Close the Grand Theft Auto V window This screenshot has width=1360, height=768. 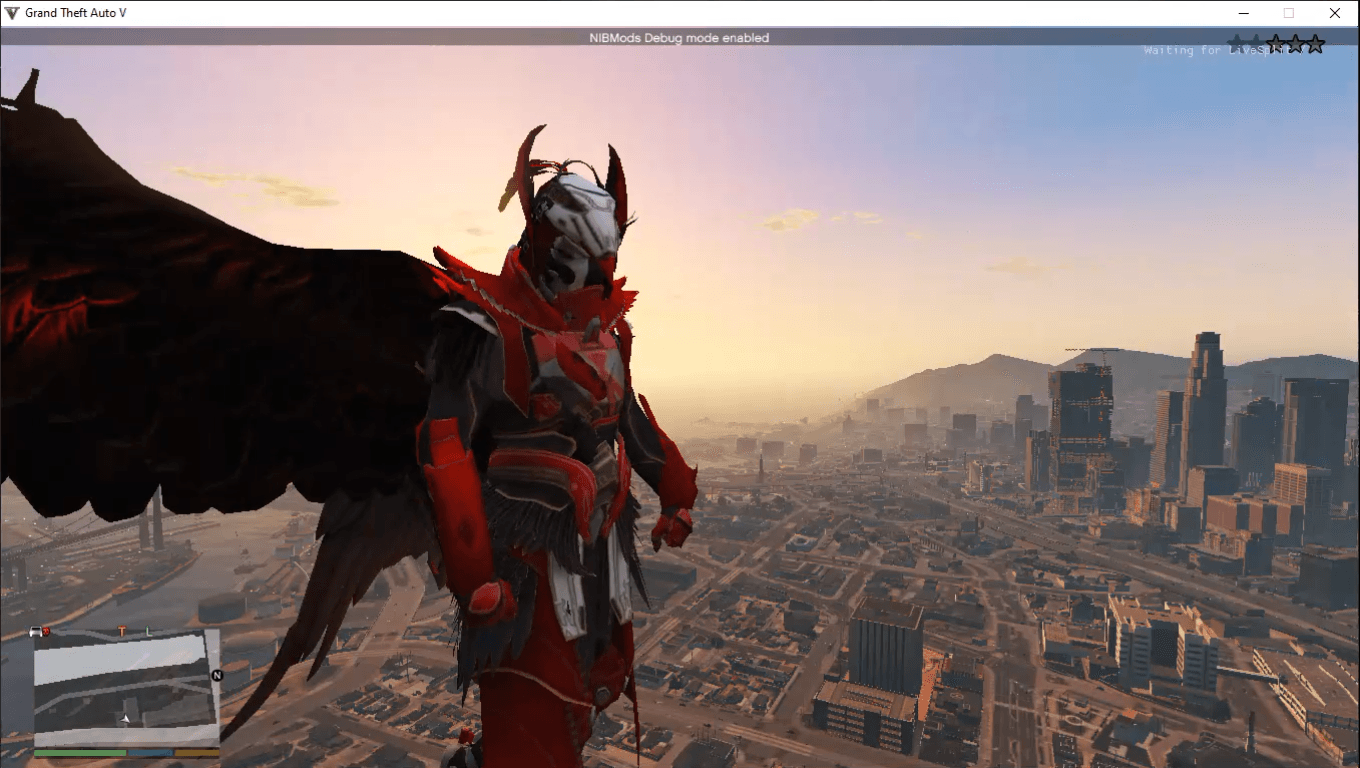click(1335, 13)
